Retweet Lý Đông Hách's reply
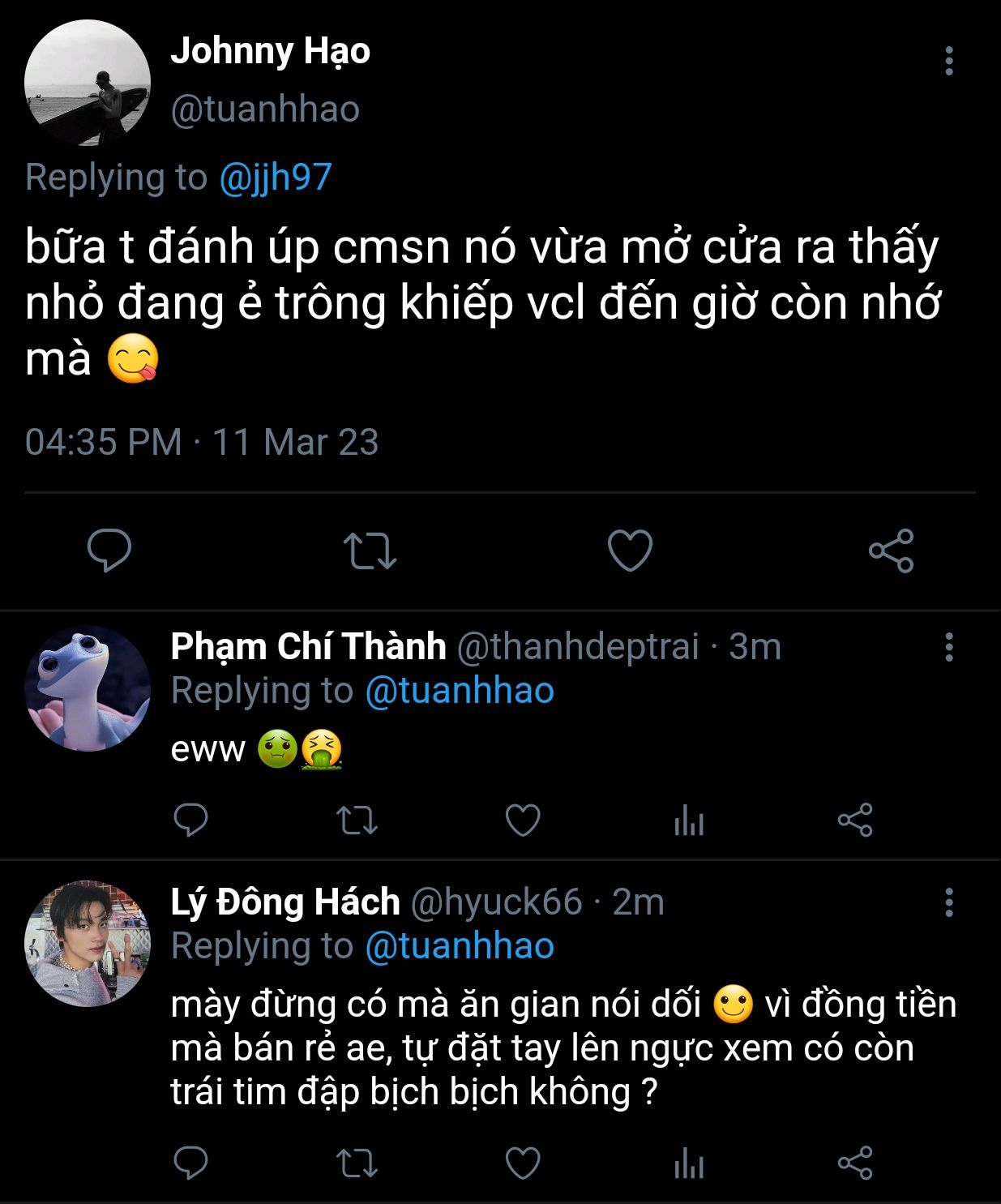 point(357,1163)
